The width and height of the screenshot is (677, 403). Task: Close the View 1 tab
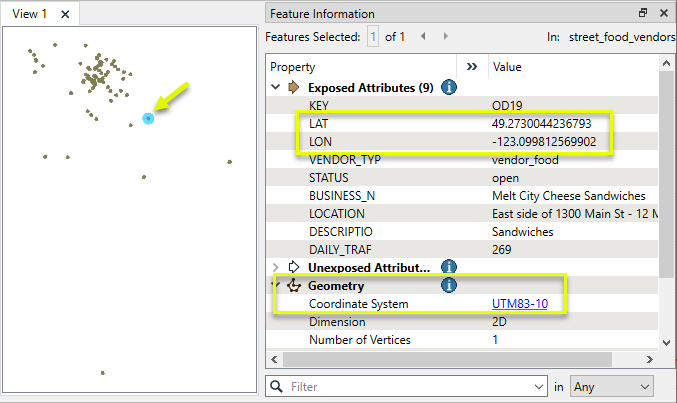point(65,14)
